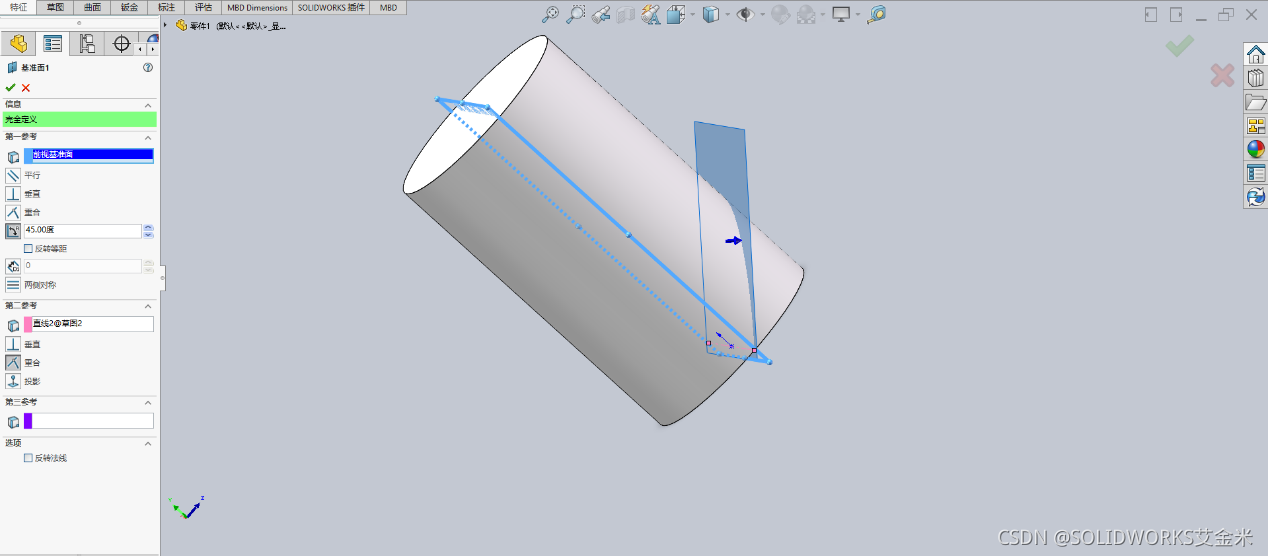The width and height of the screenshot is (1268, 556).
Task: Open the File Explorer task pane icon
Action: pos(1256,102)
